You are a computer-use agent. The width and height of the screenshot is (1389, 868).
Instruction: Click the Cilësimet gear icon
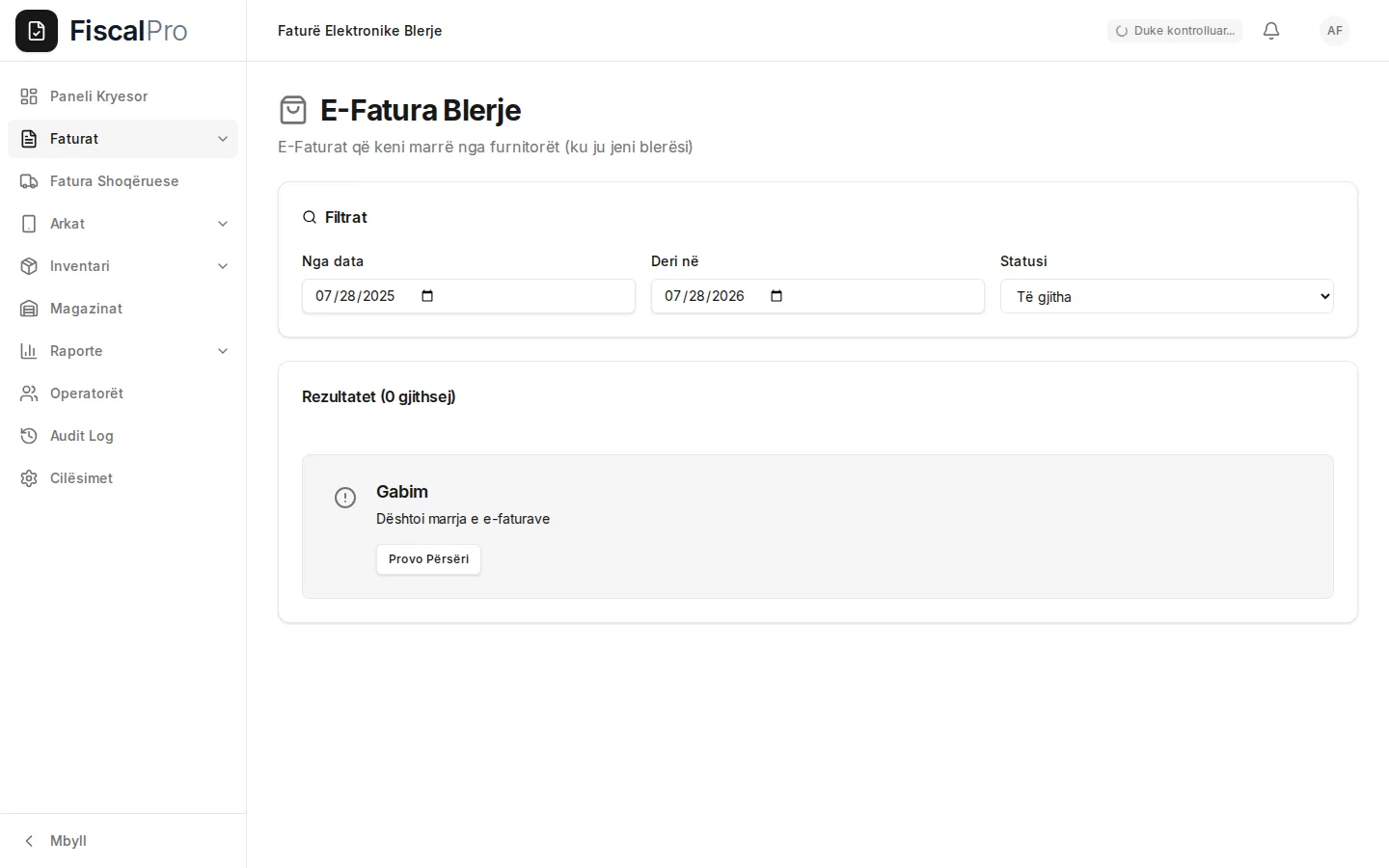click(x=29, y=478)
